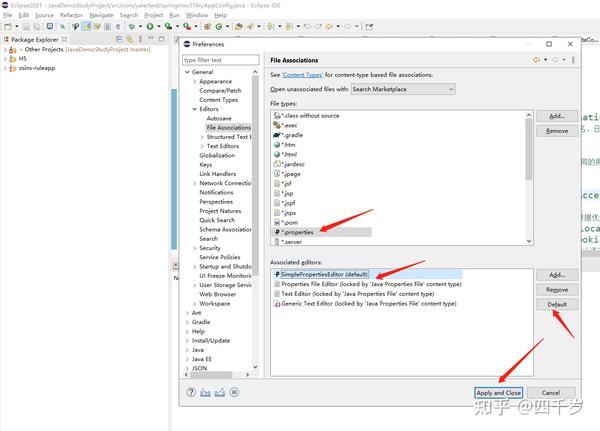Click the Back arrow in Preferences header
600x431 pixels.
pyautogui.click(x=536, y=60)
